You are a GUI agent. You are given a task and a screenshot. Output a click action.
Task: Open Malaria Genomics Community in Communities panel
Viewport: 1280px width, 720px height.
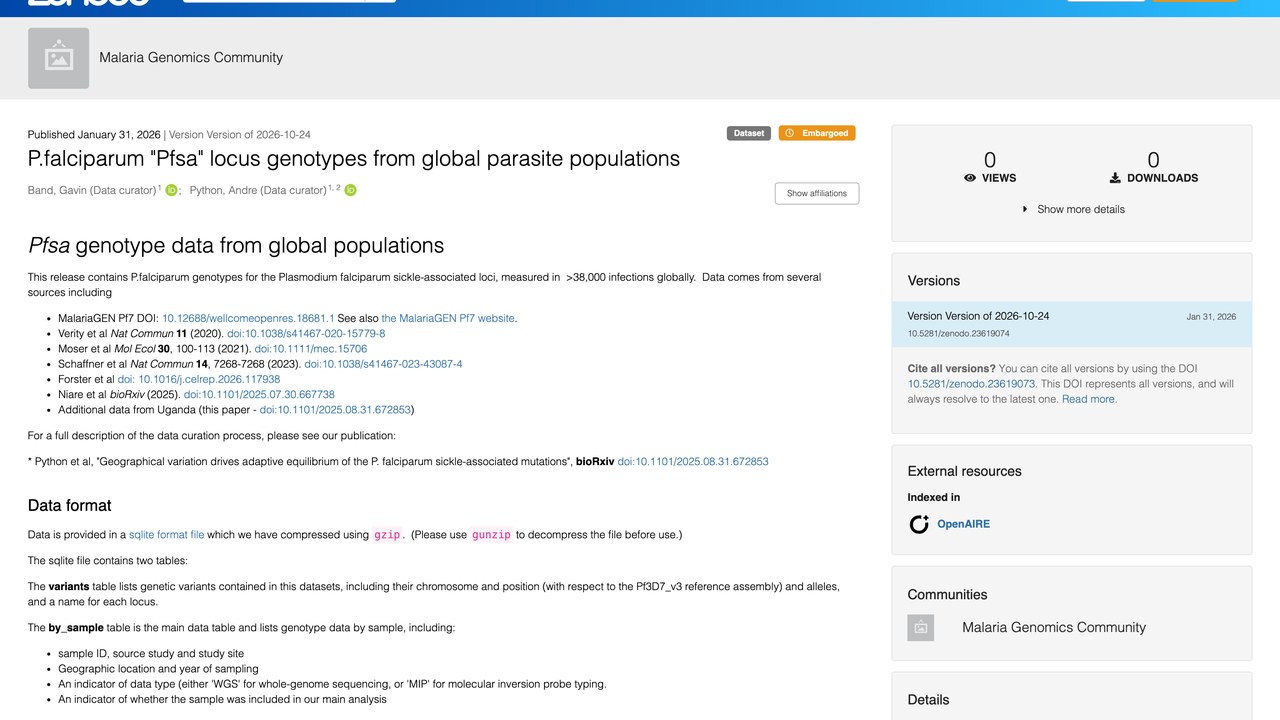pos(1054,628)
